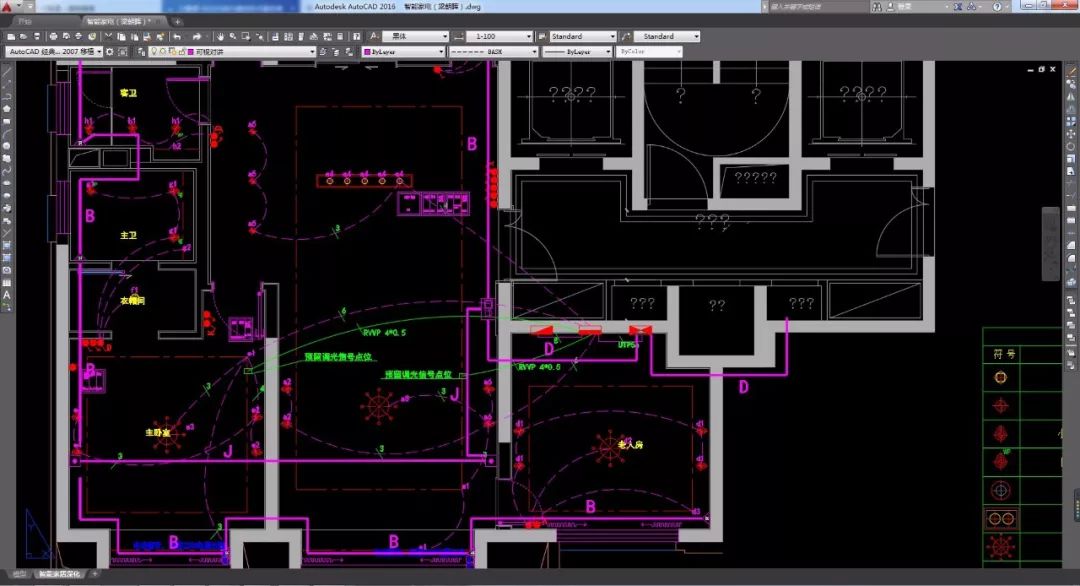Open the workspace settings gear icon
The image size is (1080, 586).
tap(109, 51)
